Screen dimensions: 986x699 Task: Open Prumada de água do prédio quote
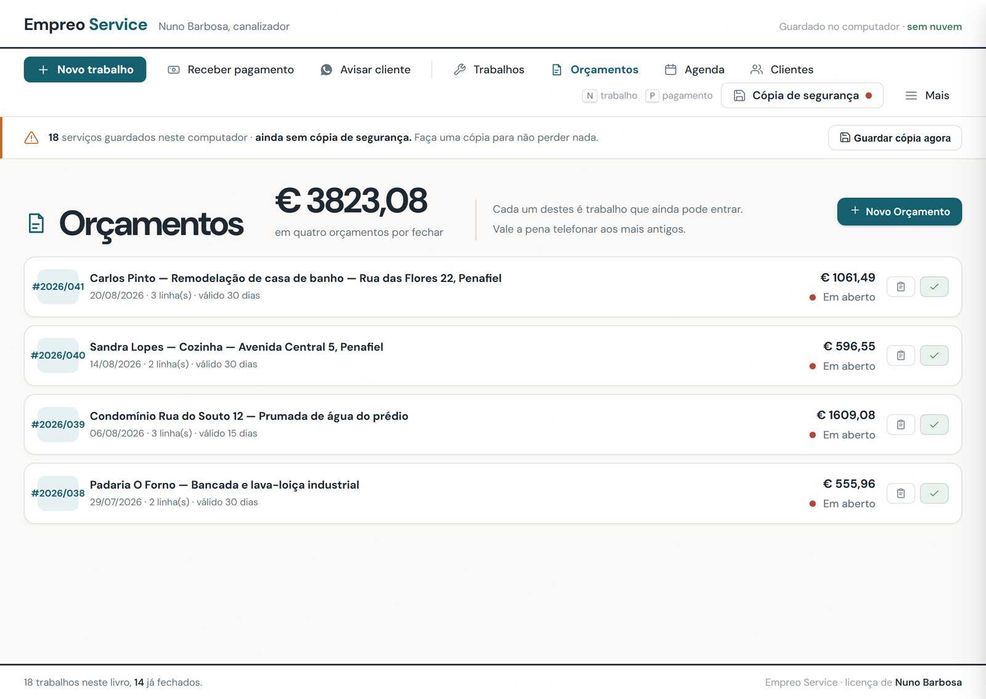tap(249, 416)
